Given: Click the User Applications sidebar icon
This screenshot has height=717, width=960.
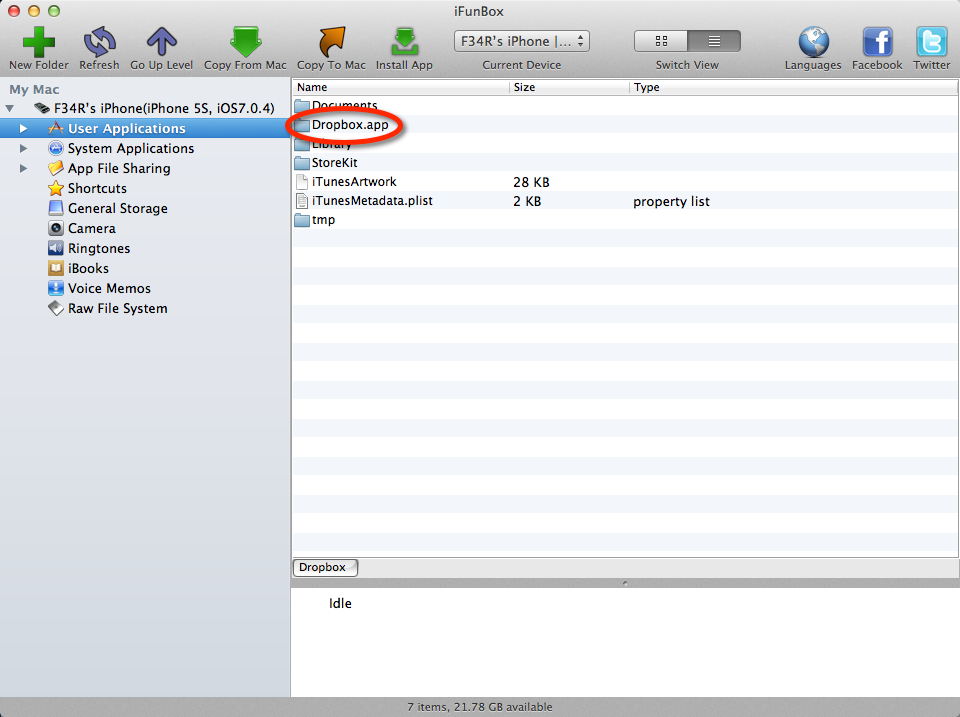Looking at the screenshot, I should (x=56, y=128).
